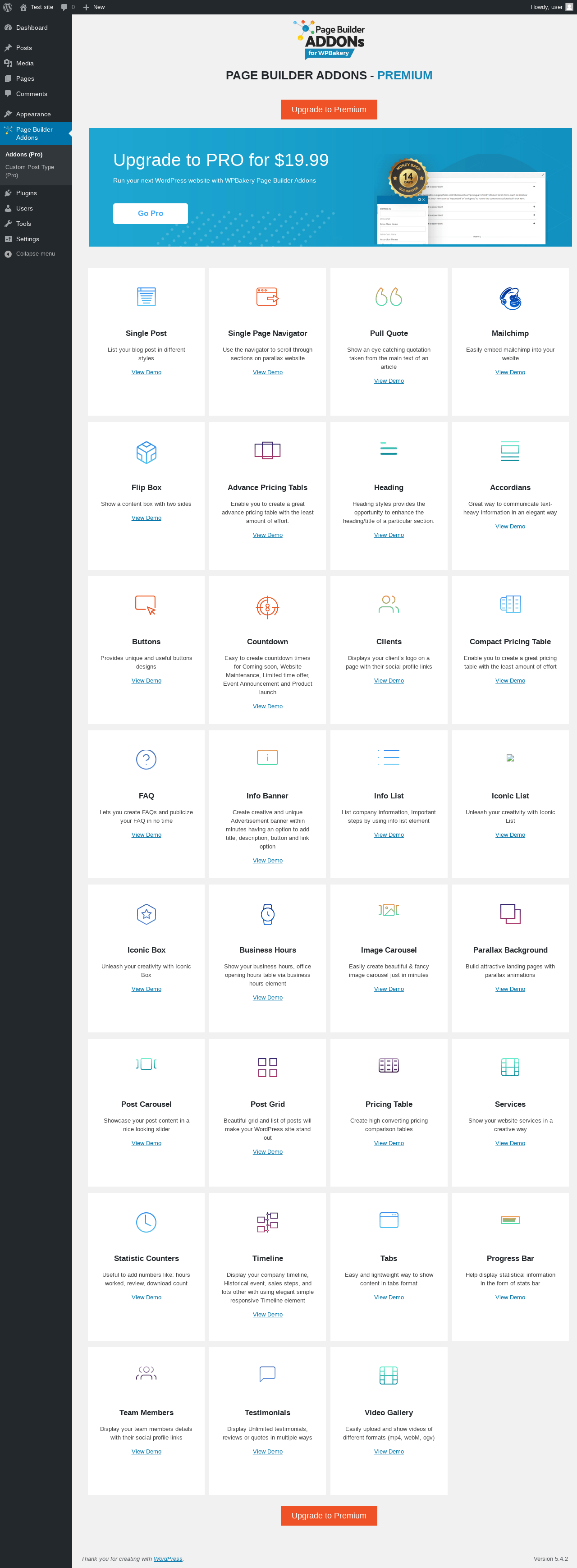Open the Howdy, user account menu
Viewport: 577px width, 1568px height.
(551, 7)
